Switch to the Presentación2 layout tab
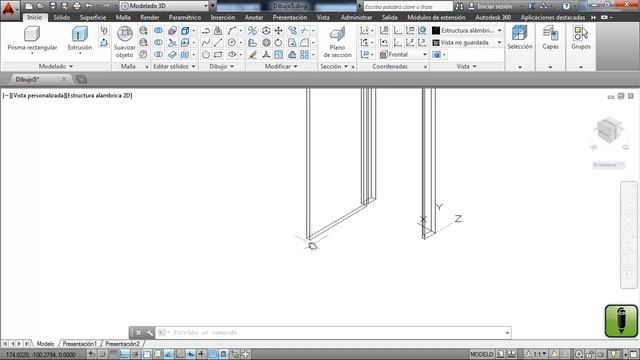 coord(122,344)
